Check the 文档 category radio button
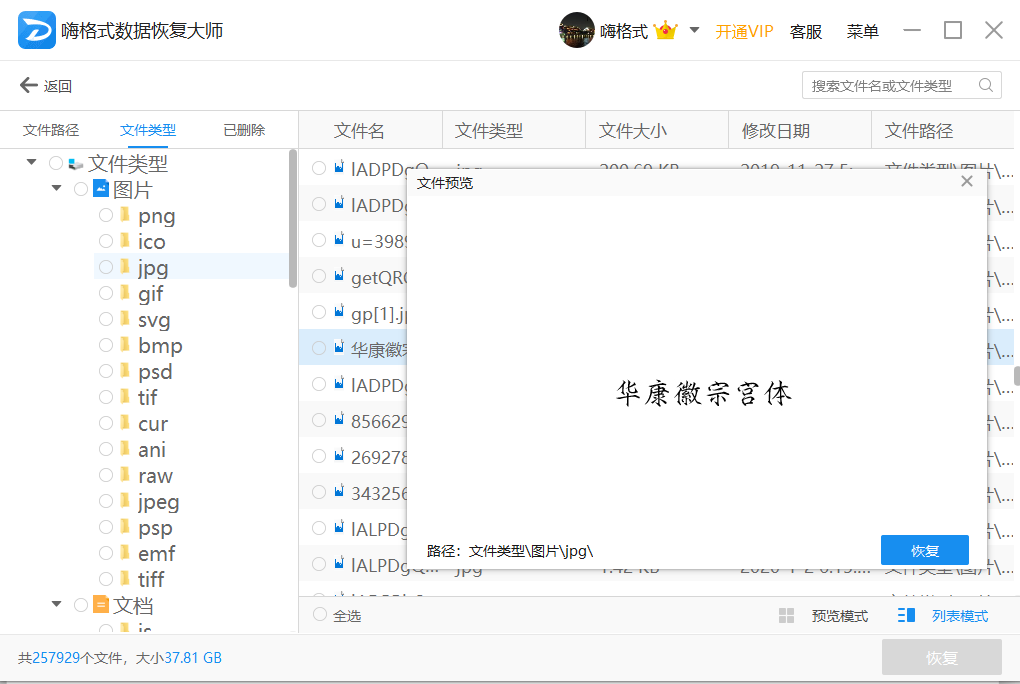This screenshot has height=684, width=1020. 81,605
